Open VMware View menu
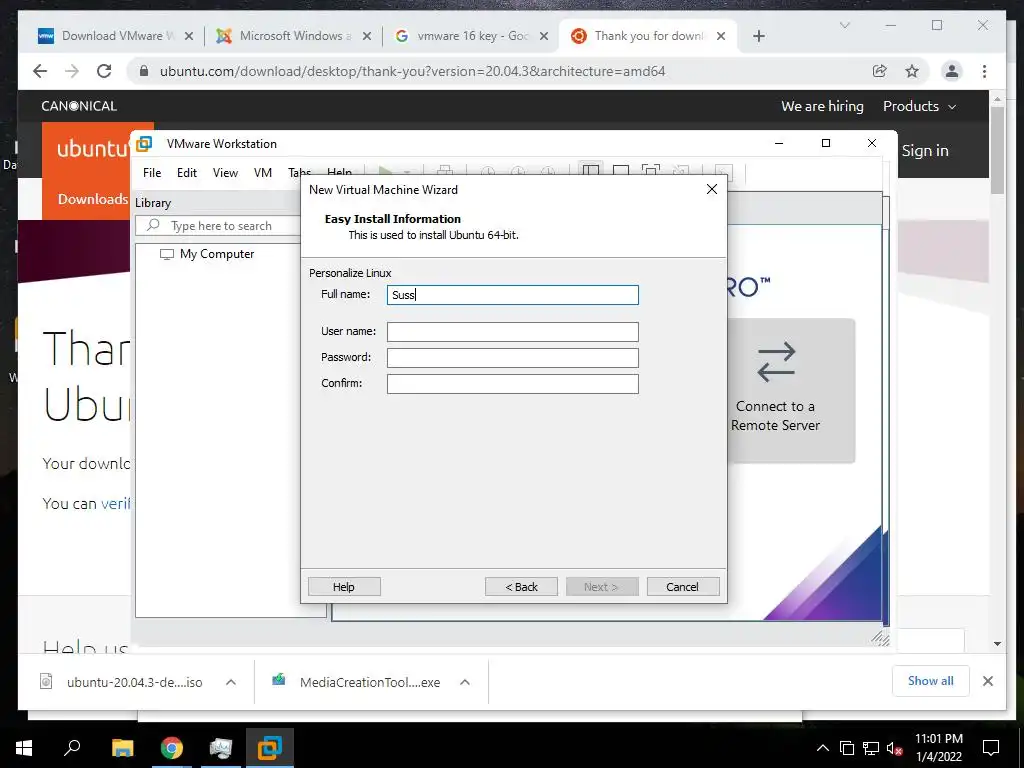 pyautogui.click(x=225, y=172)
